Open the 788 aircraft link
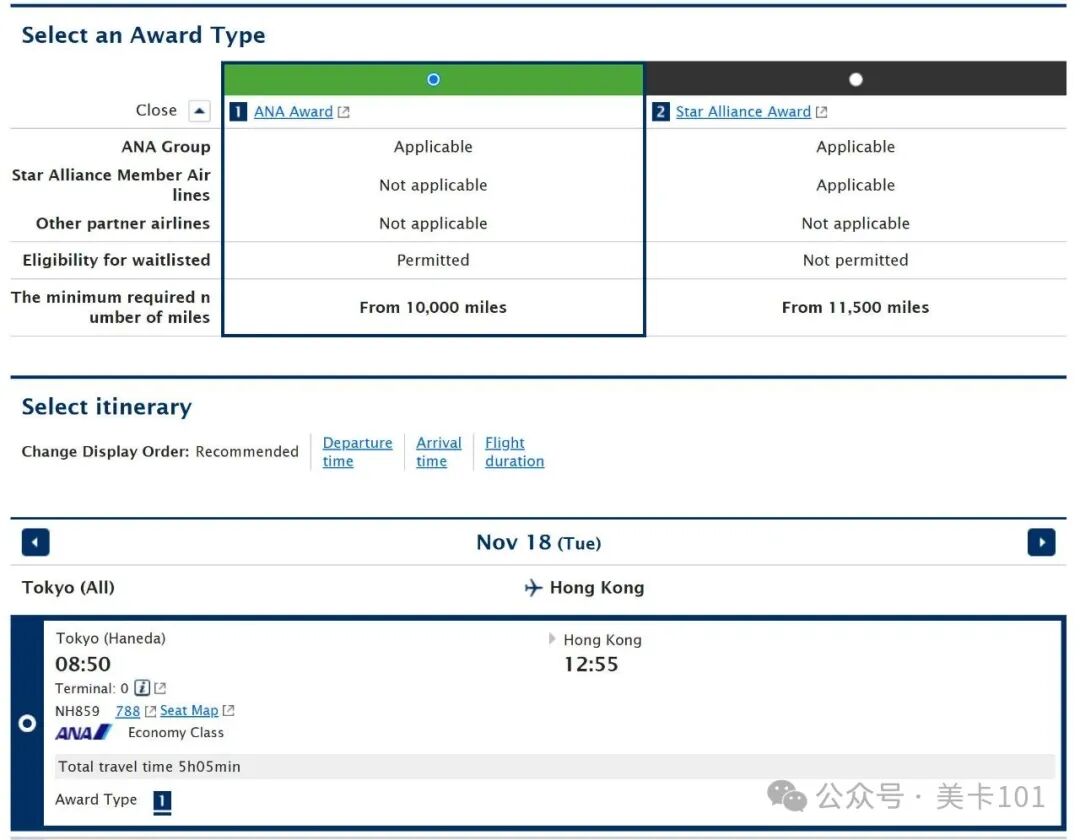Viewport: 1080px width, 840px height. [x=127, y=711]
